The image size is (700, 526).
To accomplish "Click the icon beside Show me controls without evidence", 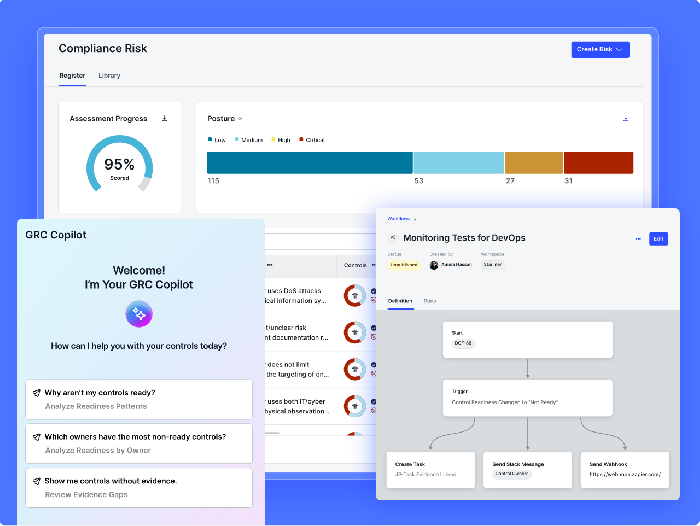I will (37, 481).
